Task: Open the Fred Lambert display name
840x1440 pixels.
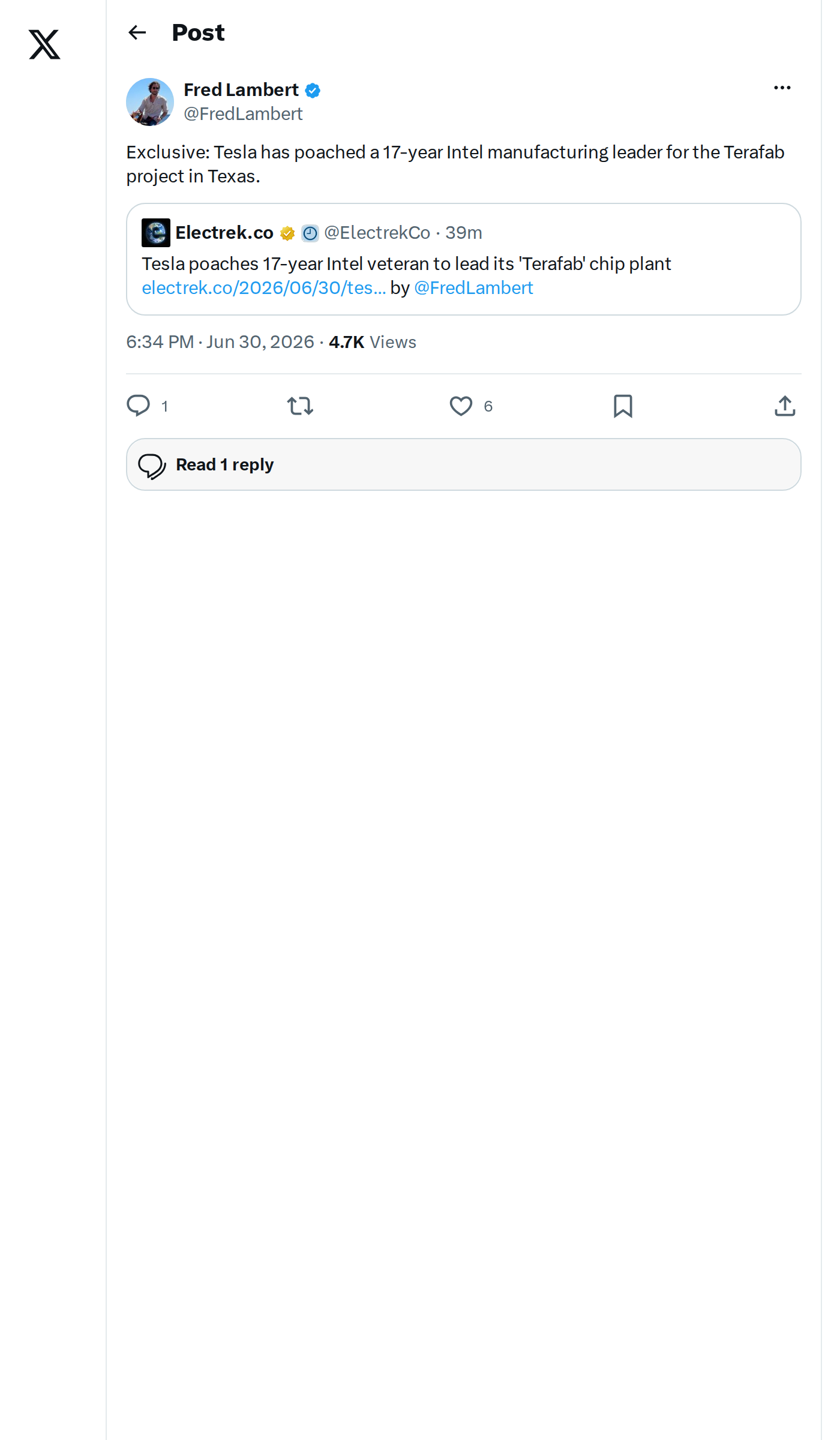Action: pyautogui.click(x=241, y=90)
